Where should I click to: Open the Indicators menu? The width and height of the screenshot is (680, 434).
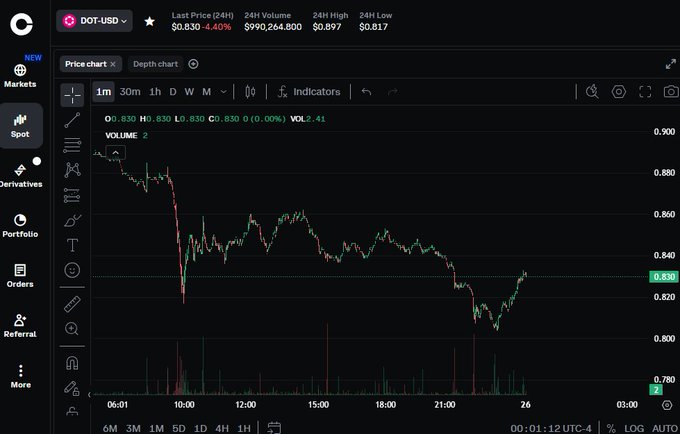click(309, 92)
